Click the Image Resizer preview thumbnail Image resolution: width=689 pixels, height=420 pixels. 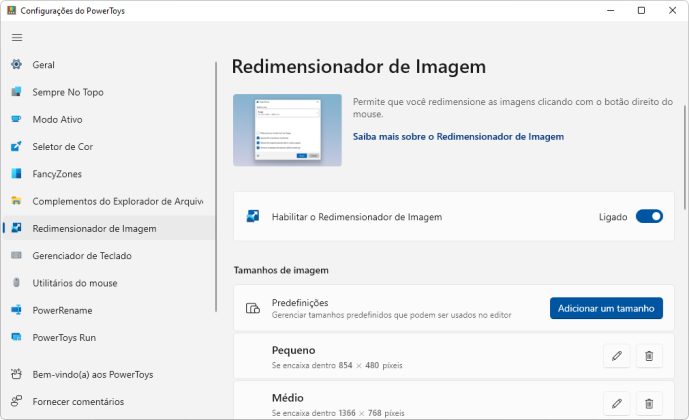[287, 130]
